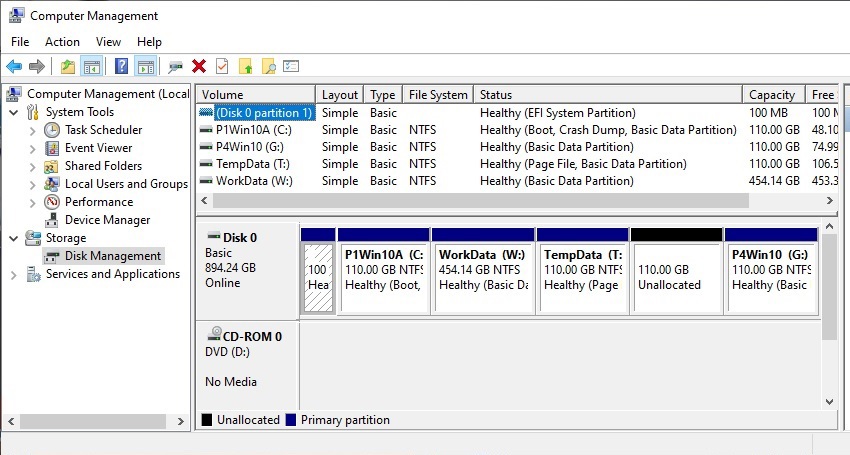Image resolution: width=850 pixels, height=455 pixels.
Task: Expand Local Users and Groups node
Action: pos(33,184)
